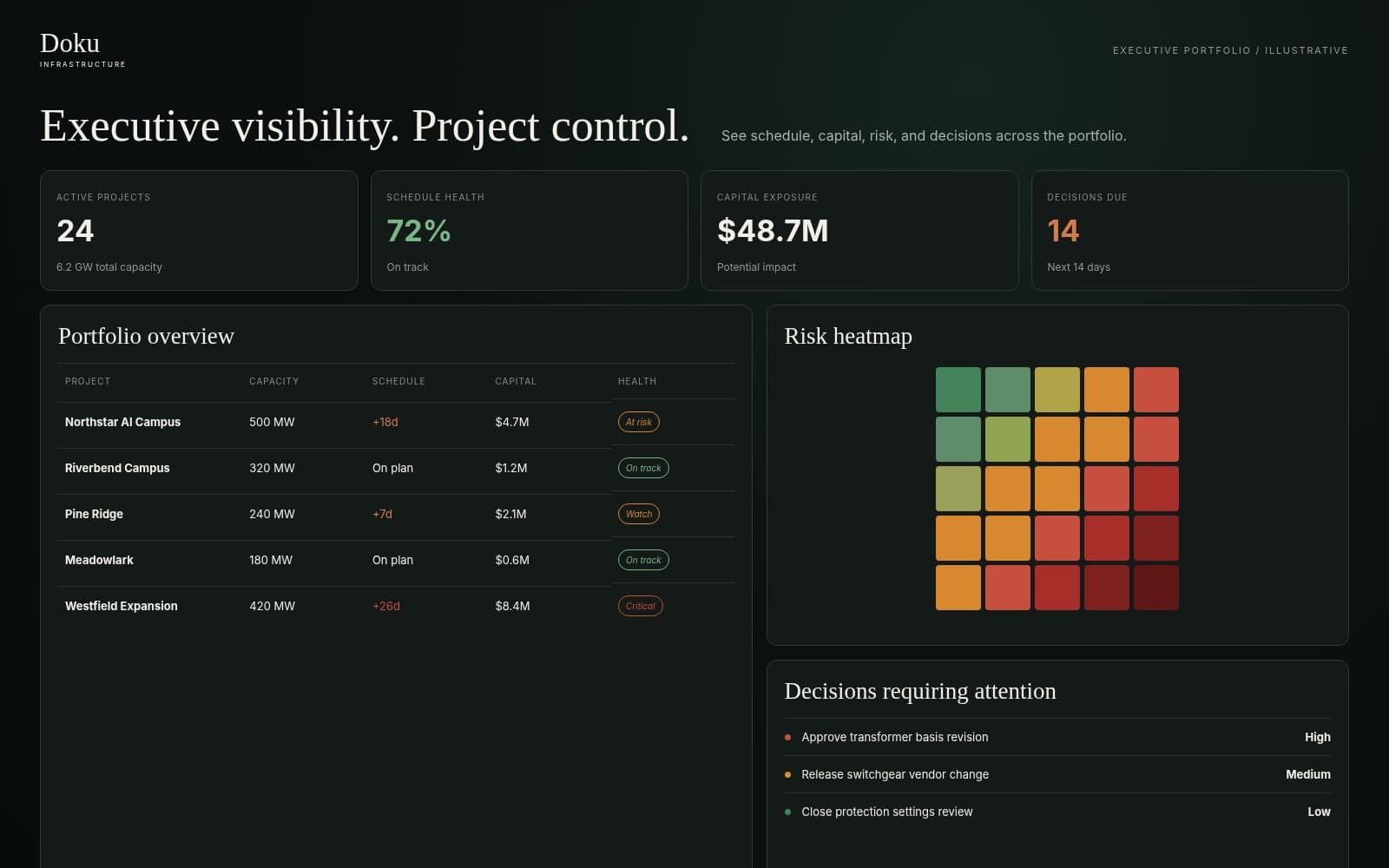Click Meadowlark's On track badge
1389x868 pixels.
[x=643, y=560]
